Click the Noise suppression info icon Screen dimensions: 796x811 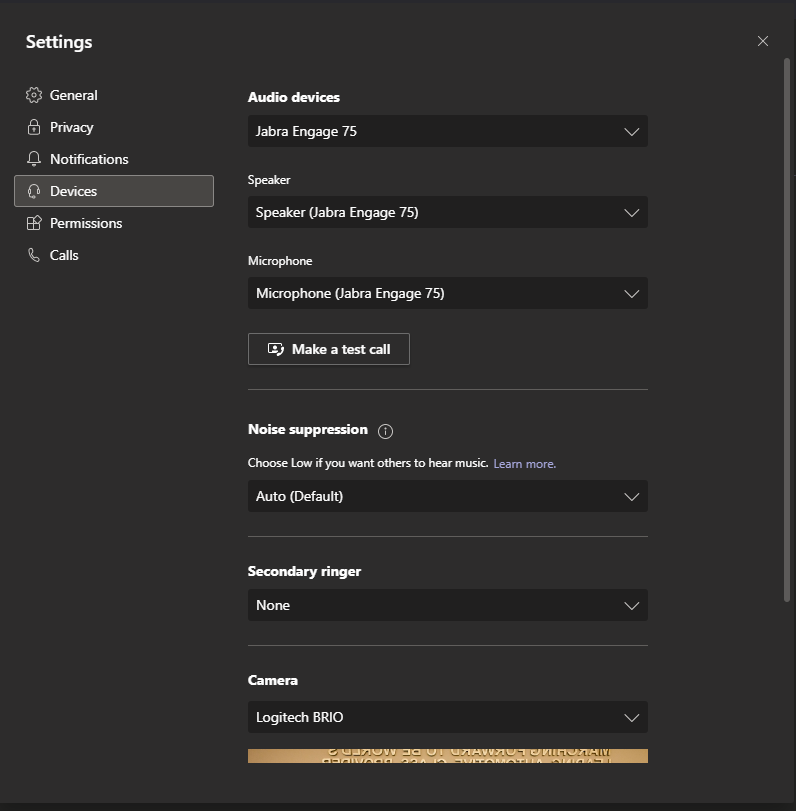[x=386, y=431]
